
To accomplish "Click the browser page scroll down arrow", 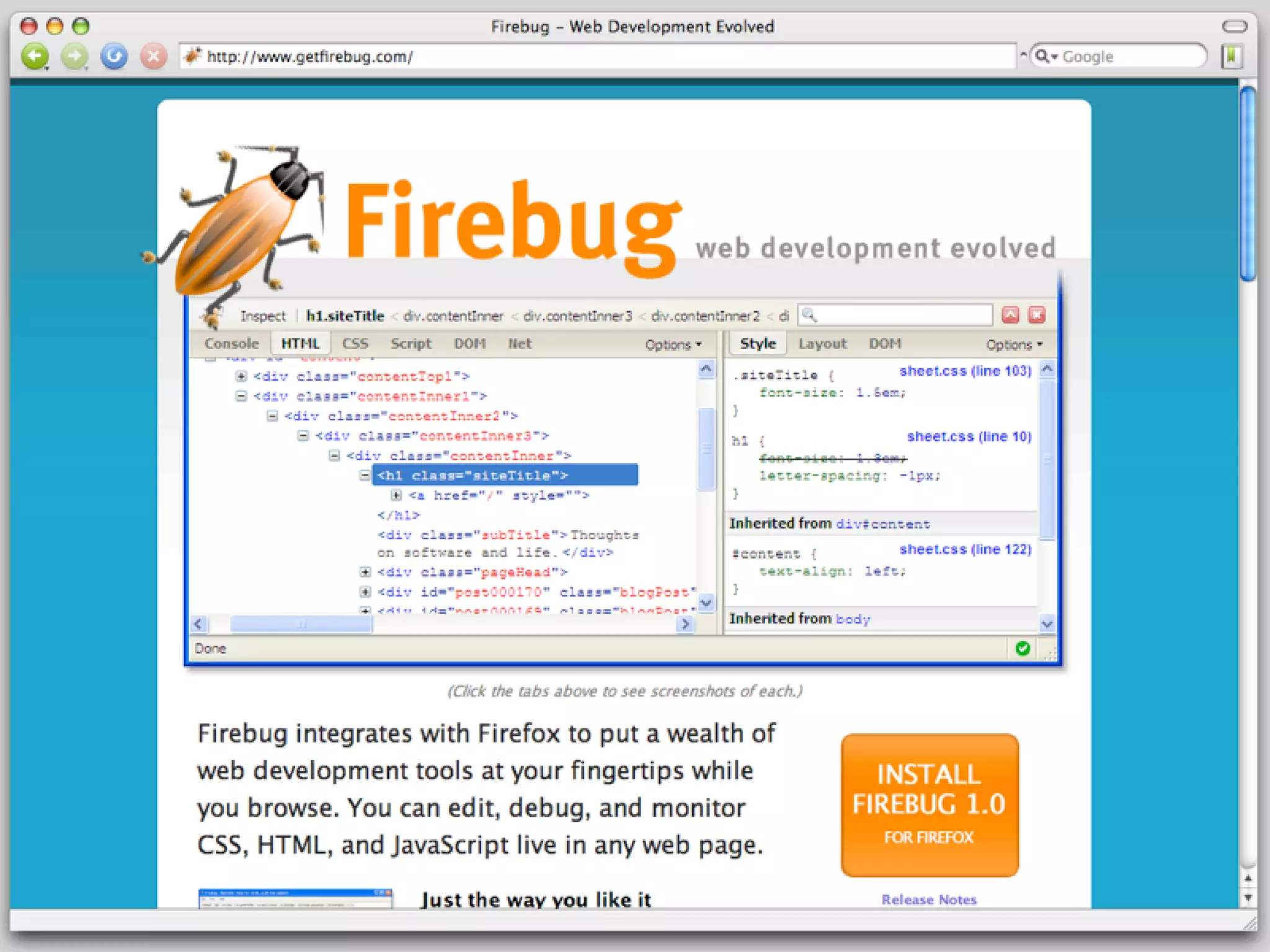I will click(1248, 897).
